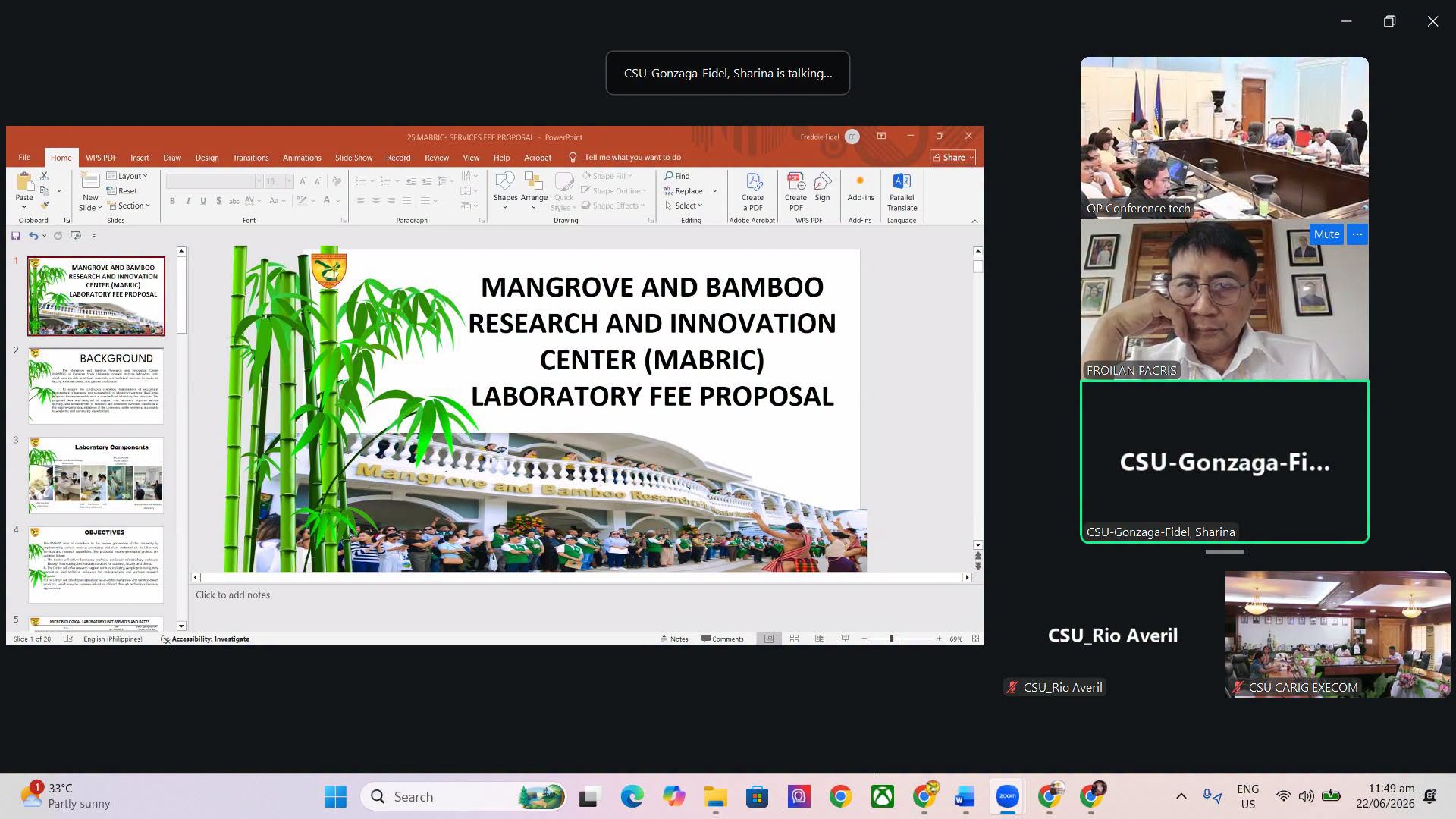The height and width of the screenshot is (819, 1456).
Task: Toggle the Comments pane in status bar
Action: 723,639
